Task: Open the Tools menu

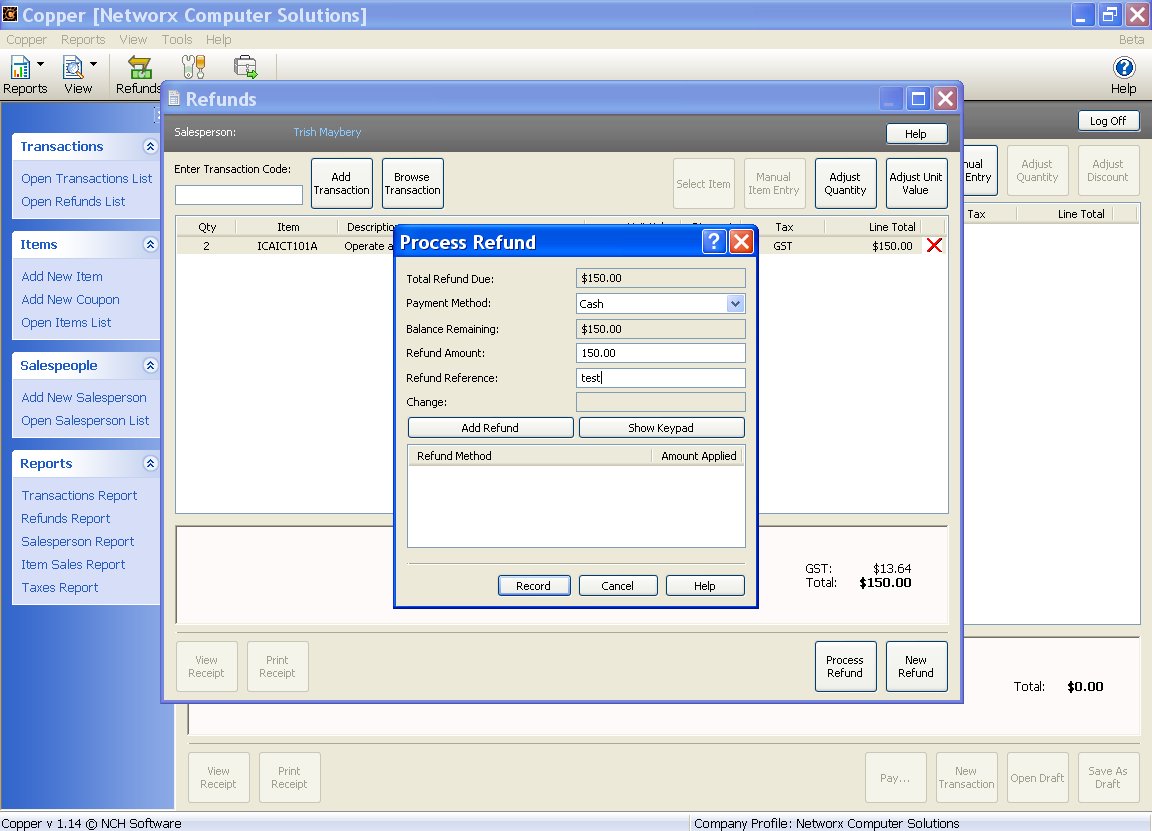Action: pos(176,40)
